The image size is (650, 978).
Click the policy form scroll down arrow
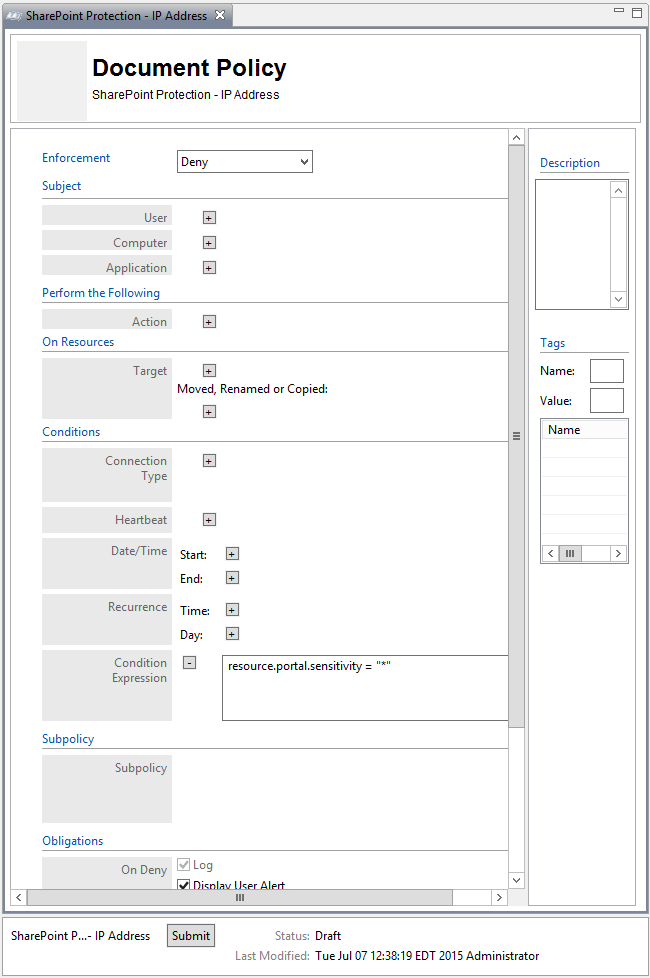coord(517,880)
